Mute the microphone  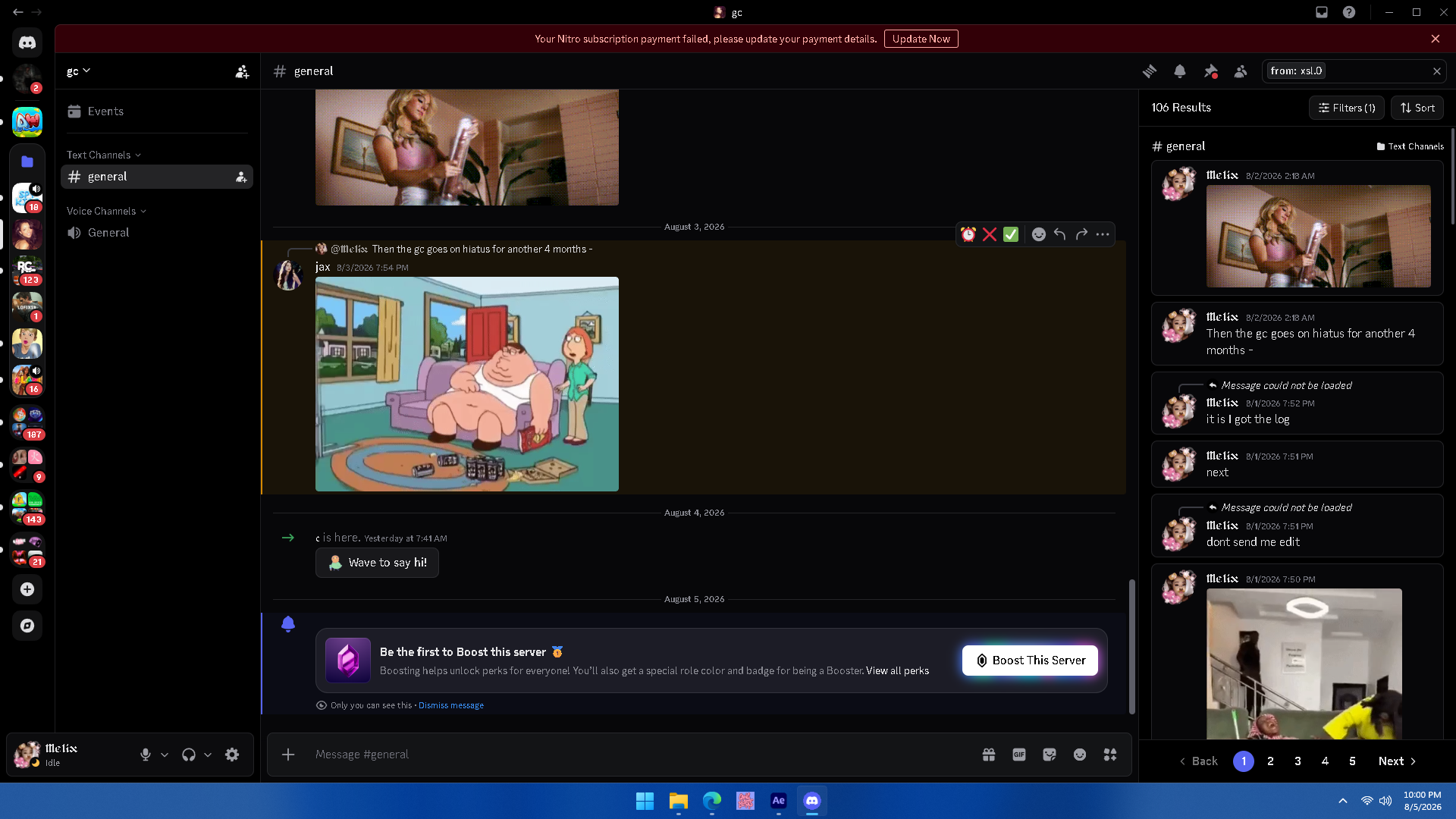[x=146, y=755]
